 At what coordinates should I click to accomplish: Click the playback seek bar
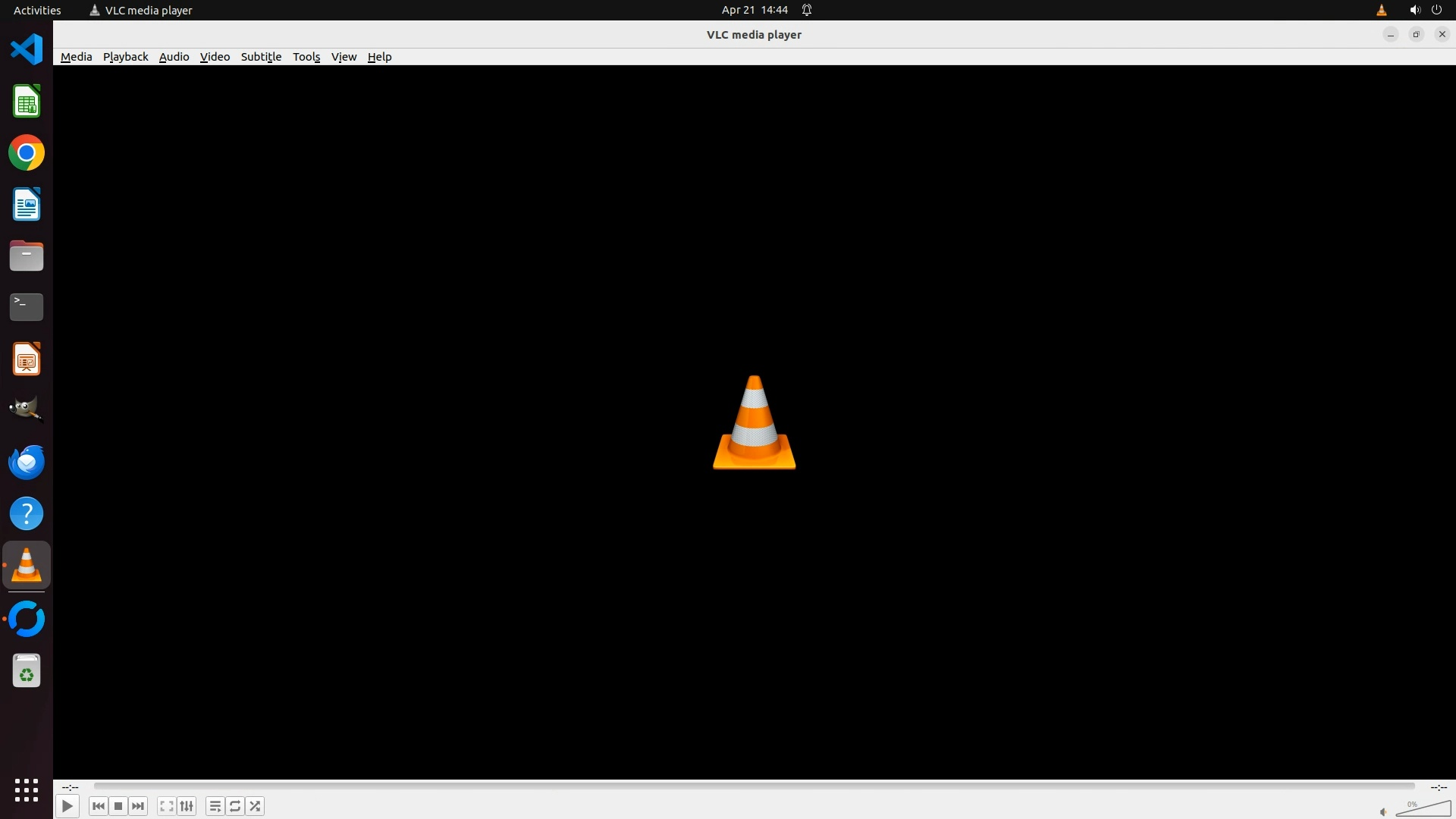pyautogui.click(x=754, y=786)
